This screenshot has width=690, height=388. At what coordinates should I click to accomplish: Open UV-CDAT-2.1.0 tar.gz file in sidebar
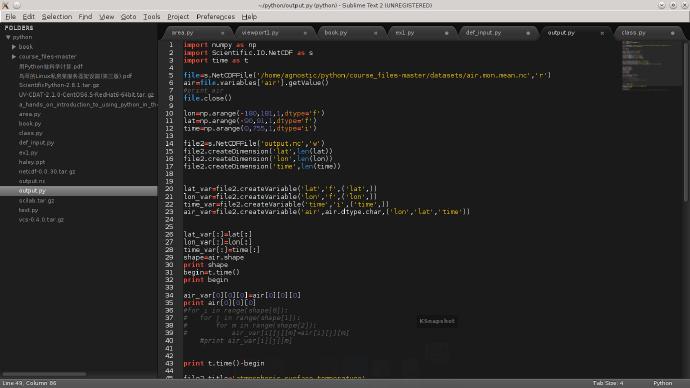[x=86, y=95]
